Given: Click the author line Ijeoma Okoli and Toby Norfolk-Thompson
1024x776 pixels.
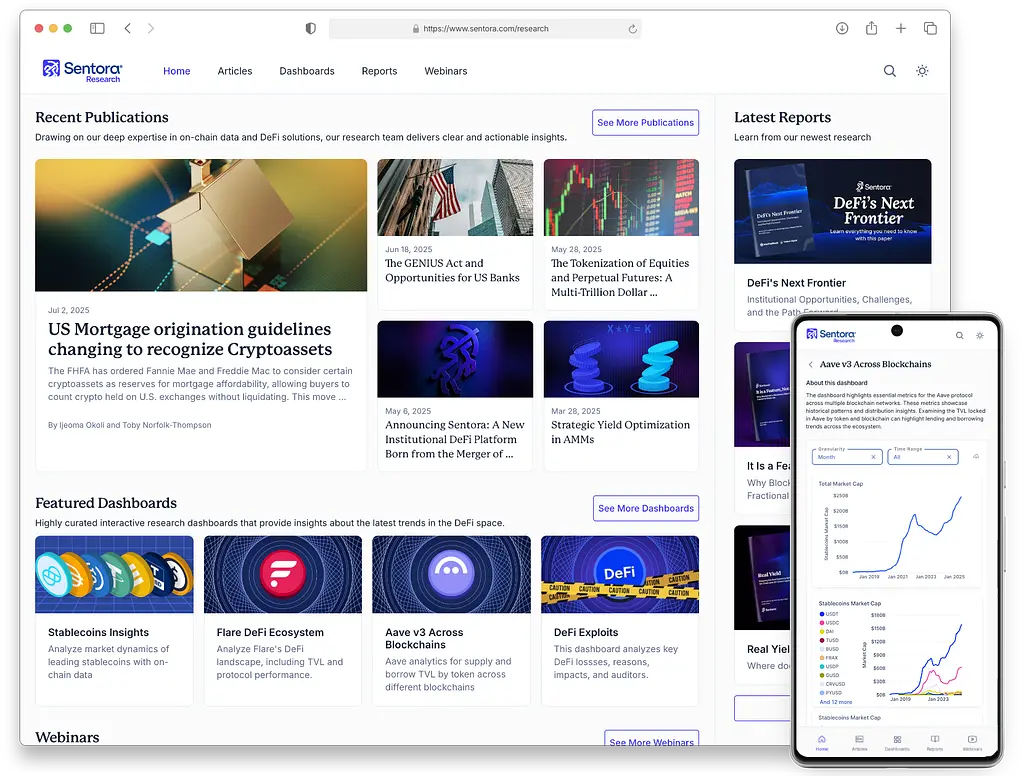Looking at the screenshot, I should point(129,425).
